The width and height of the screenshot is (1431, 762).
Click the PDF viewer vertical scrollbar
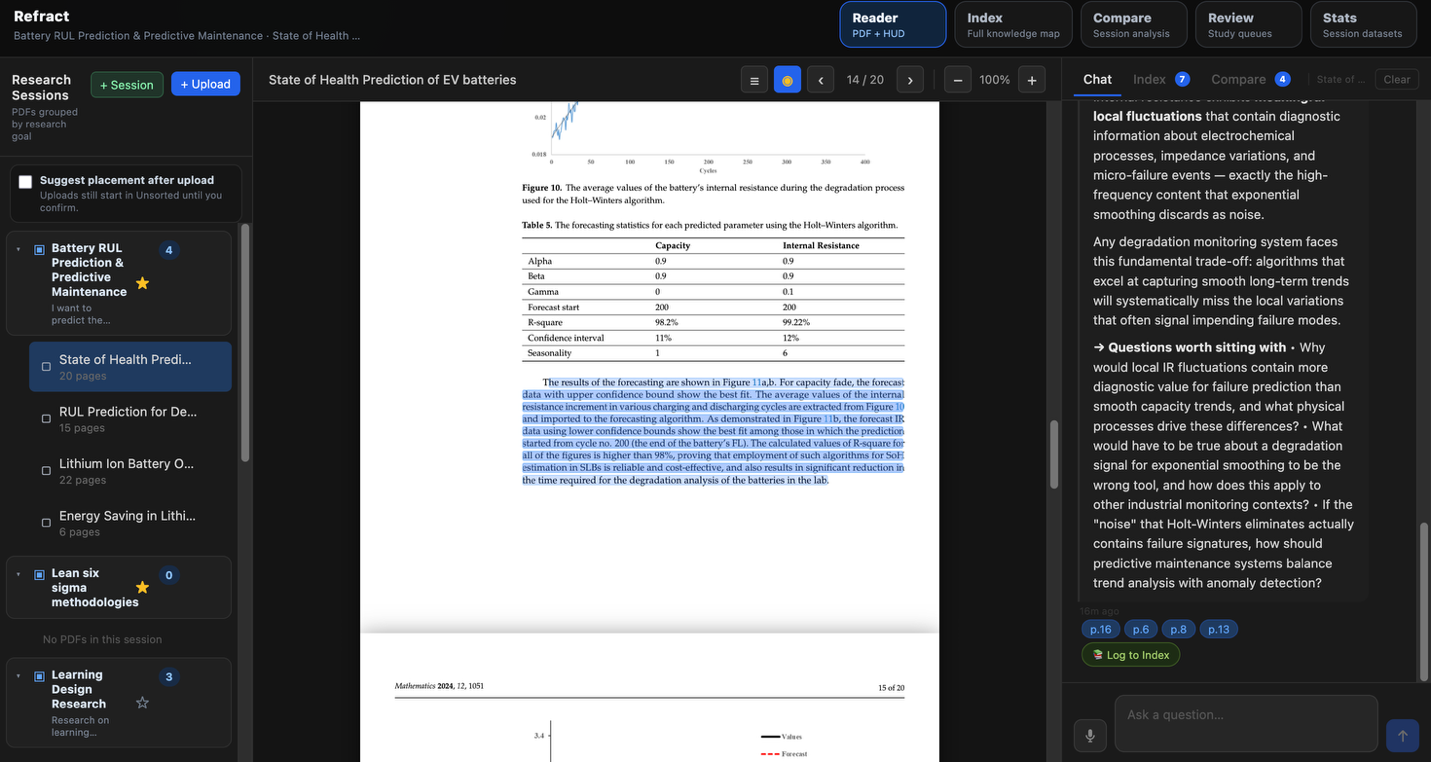coord(1052,454)
